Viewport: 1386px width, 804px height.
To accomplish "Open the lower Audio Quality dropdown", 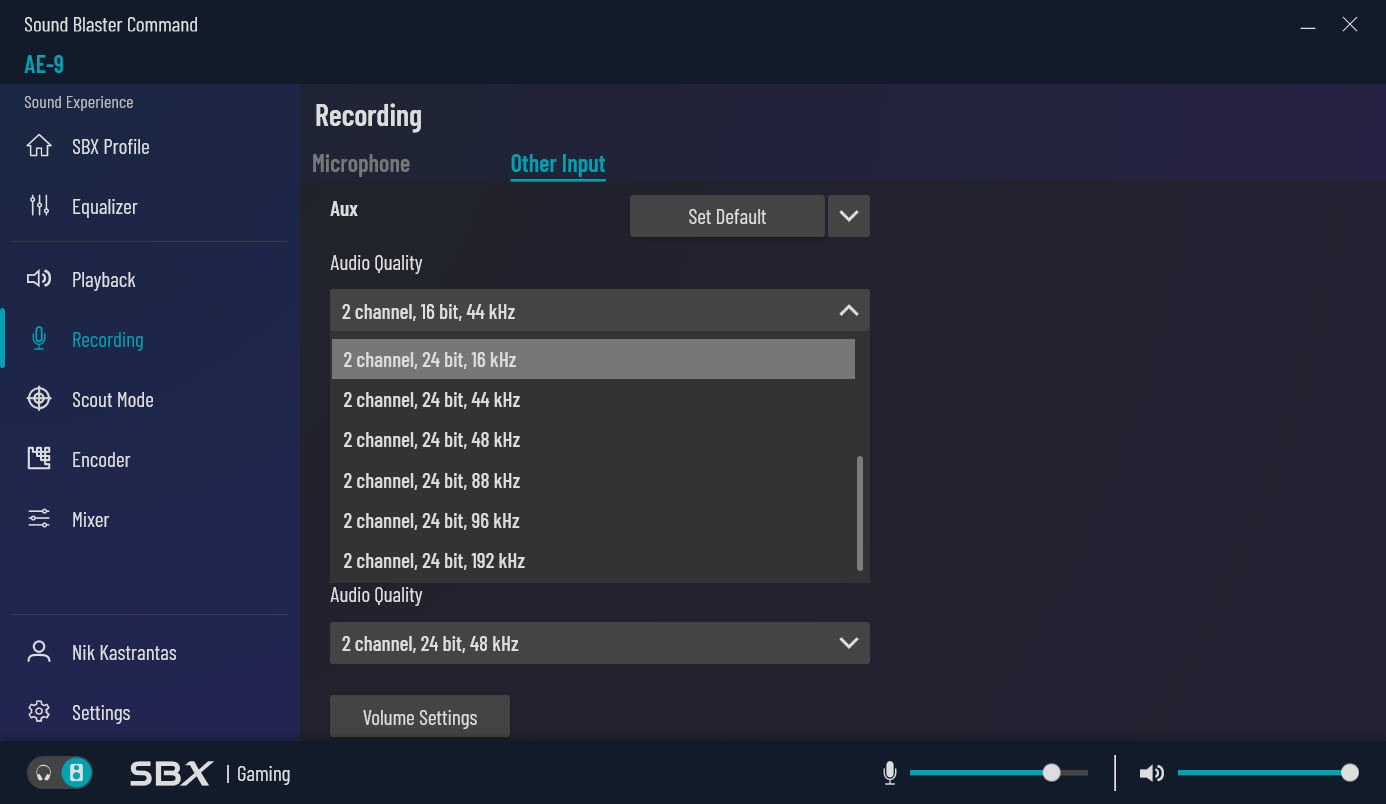I will click(600, 643).
